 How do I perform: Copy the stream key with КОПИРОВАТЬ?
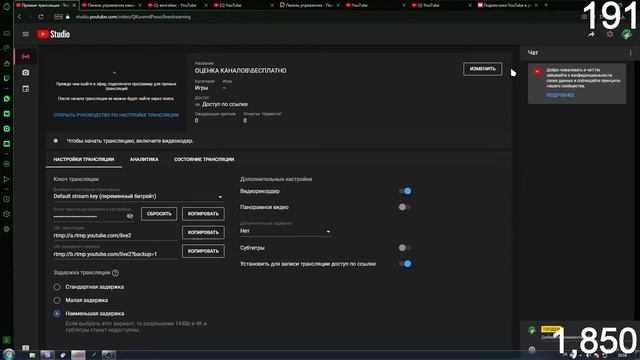tap(203, 214)
